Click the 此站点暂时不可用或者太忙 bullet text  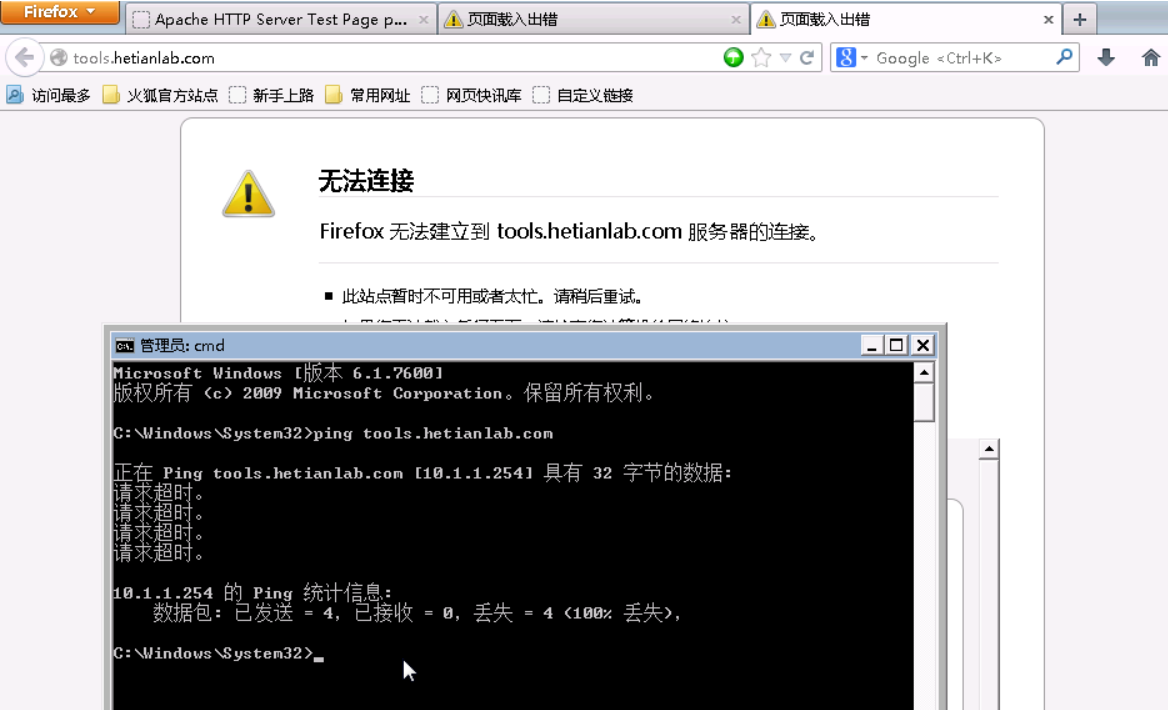(x=492, y=297)
